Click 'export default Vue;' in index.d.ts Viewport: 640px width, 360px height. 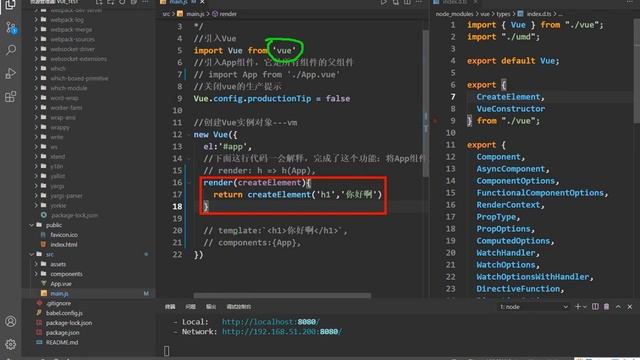point(513,61)
